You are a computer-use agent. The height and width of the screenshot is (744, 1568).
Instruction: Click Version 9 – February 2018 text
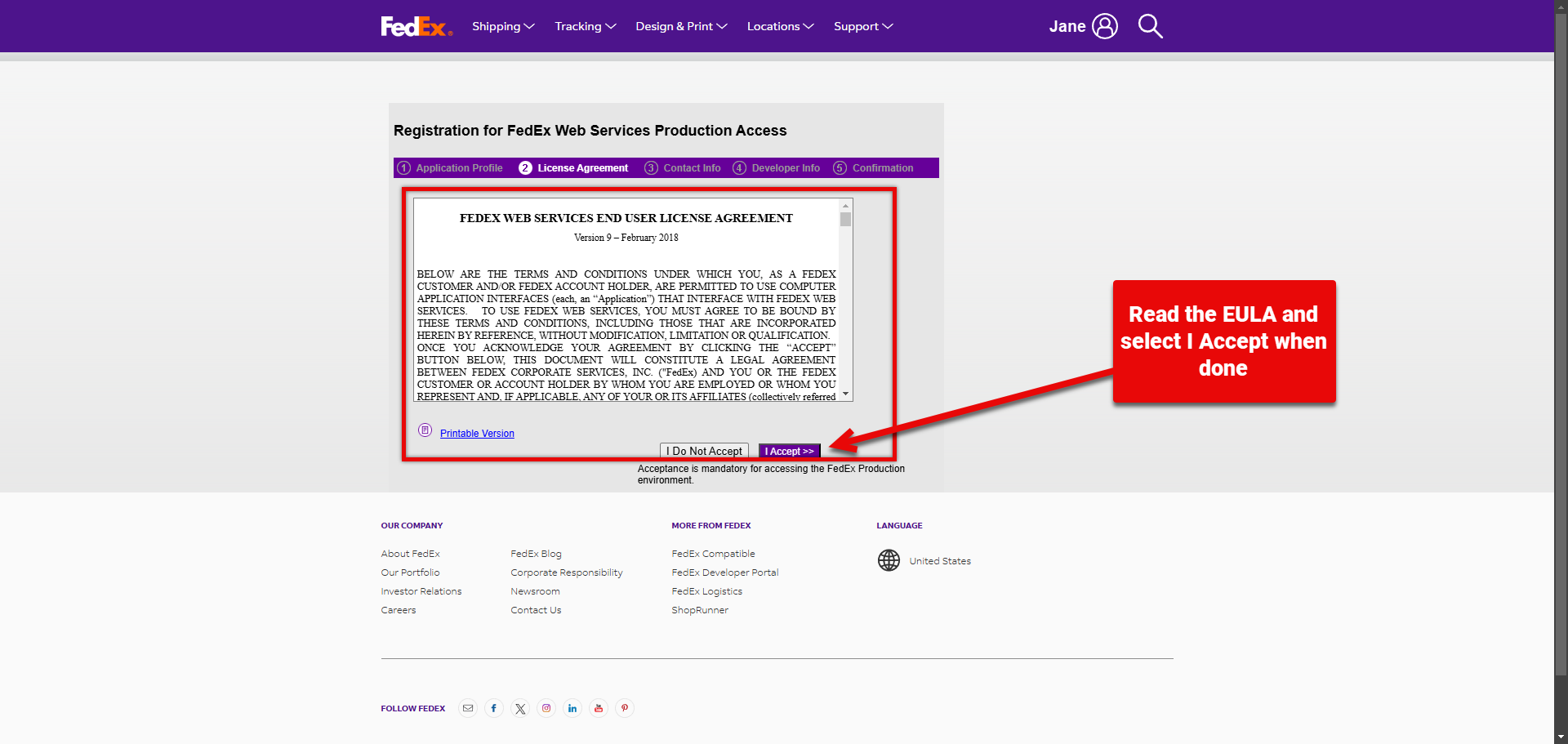coord(626,238)
